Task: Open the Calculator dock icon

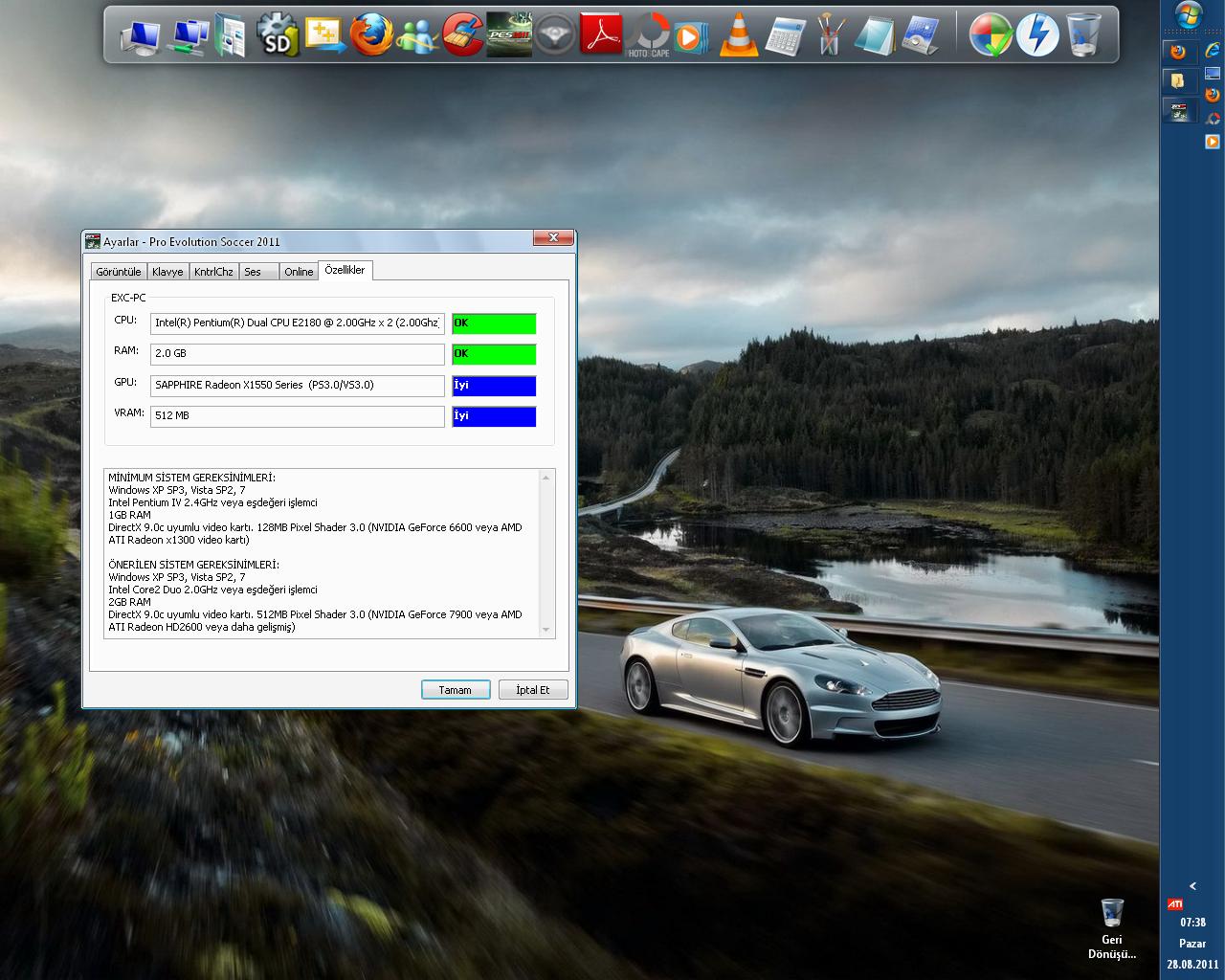Action: [x=785, y=35]
